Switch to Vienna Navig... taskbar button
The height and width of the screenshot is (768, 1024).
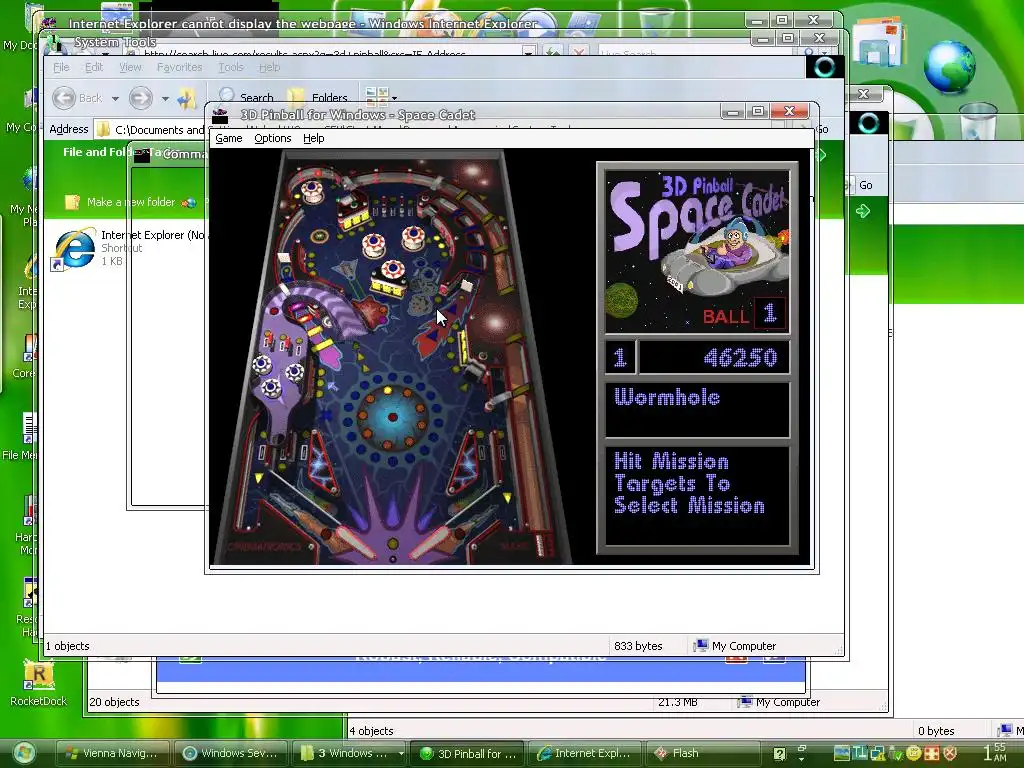(x=112, y=754)
